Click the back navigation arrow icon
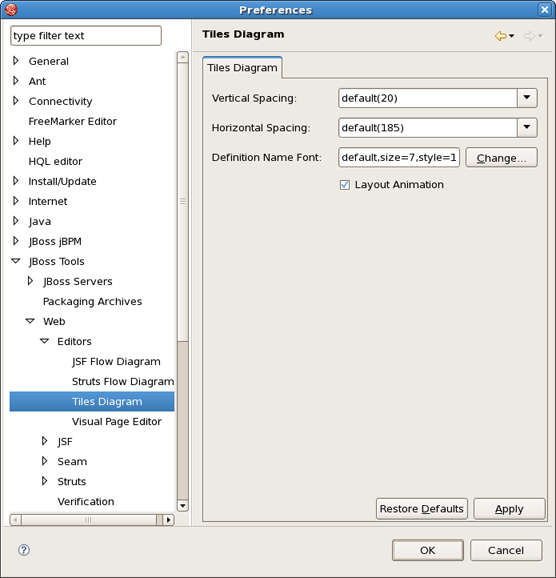 tap(500, 36)
